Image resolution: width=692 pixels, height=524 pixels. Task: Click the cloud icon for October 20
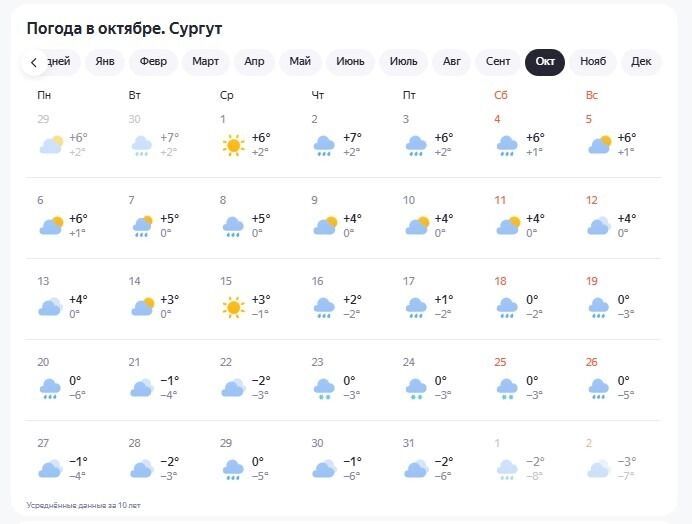click(x=50, y=388)
